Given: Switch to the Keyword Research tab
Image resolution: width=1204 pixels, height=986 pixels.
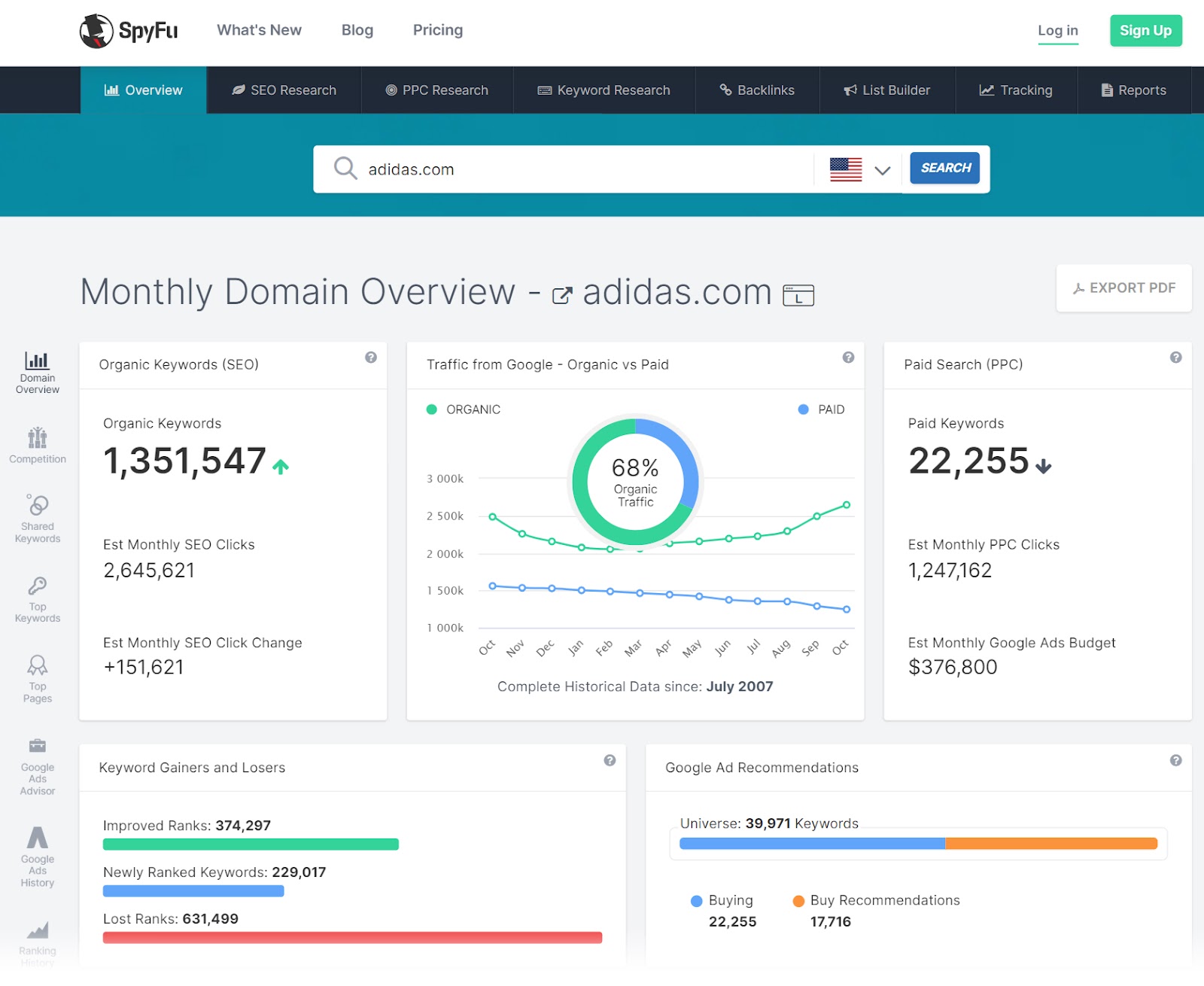Looking at the screenshot, I should (604, 90).
